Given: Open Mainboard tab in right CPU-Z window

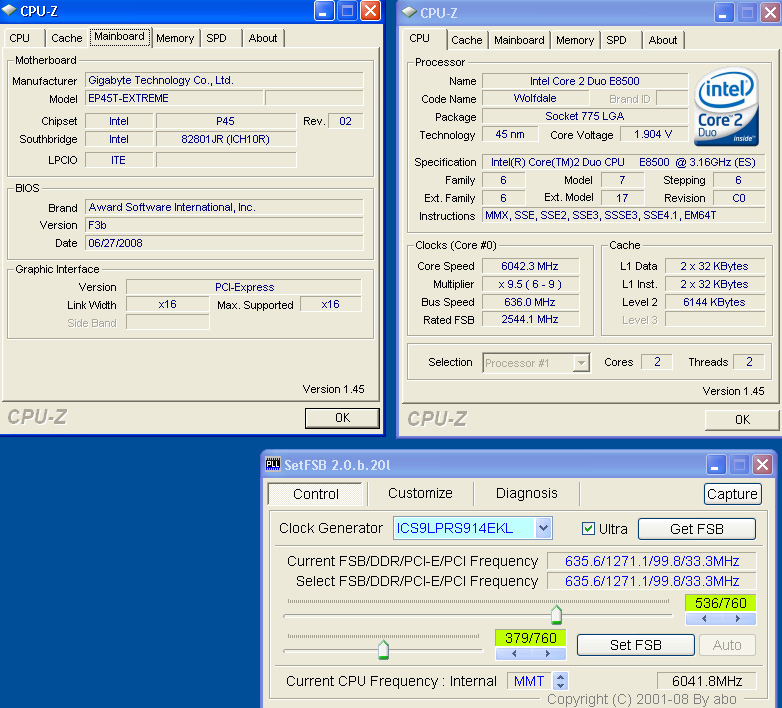Looking at the screenshot, I should click(x=519, y=40).
